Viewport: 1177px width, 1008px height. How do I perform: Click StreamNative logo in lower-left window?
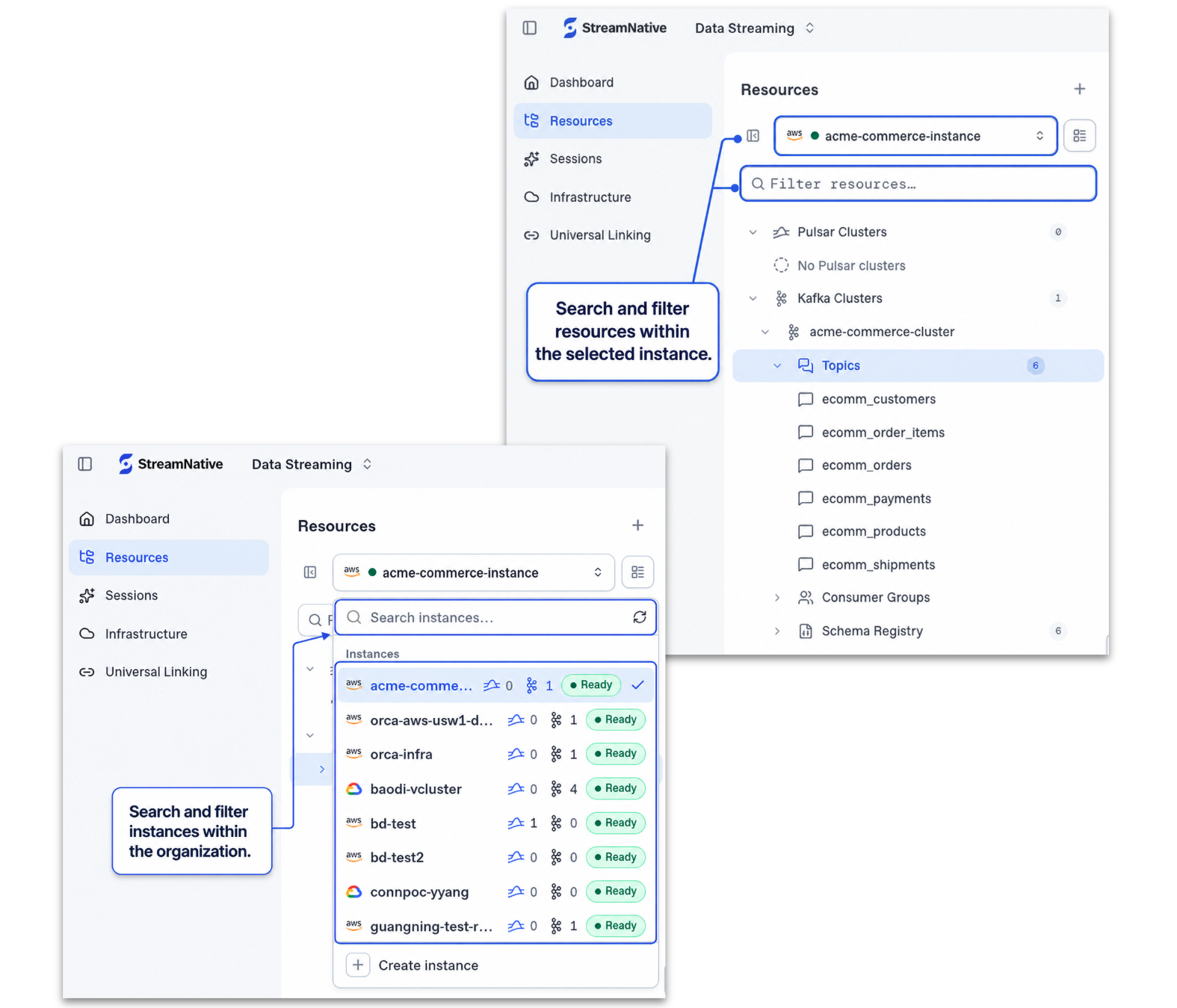pyautogui.click(x=170, y=464)
